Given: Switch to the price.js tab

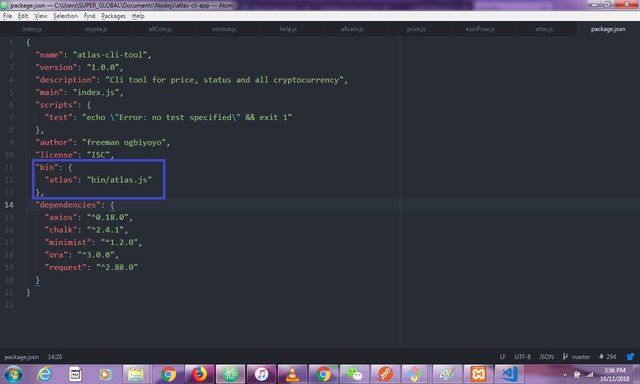Looking at the screenshot, I should (416, 29).
